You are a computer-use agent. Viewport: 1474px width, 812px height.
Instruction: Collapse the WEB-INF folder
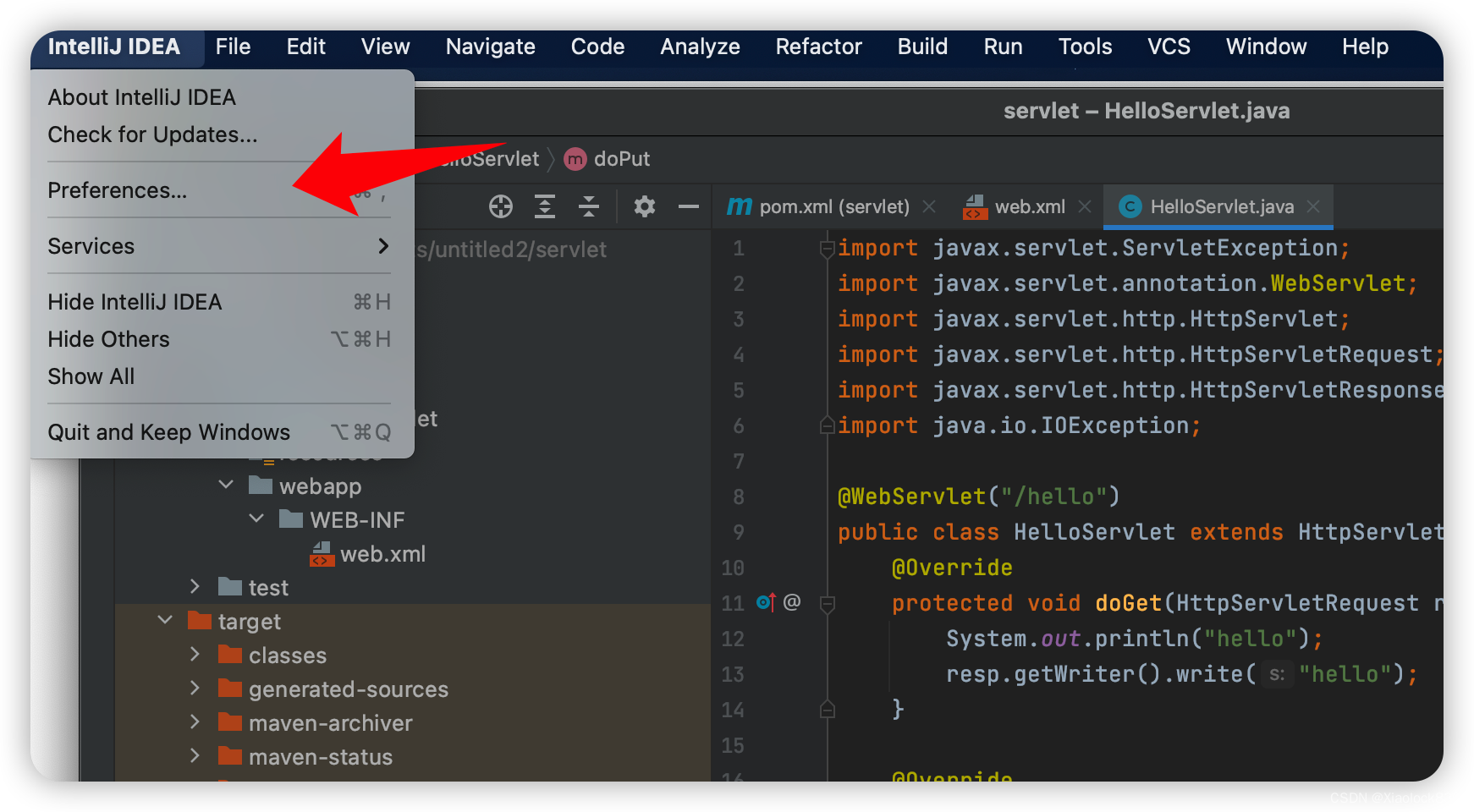(256, 518)
